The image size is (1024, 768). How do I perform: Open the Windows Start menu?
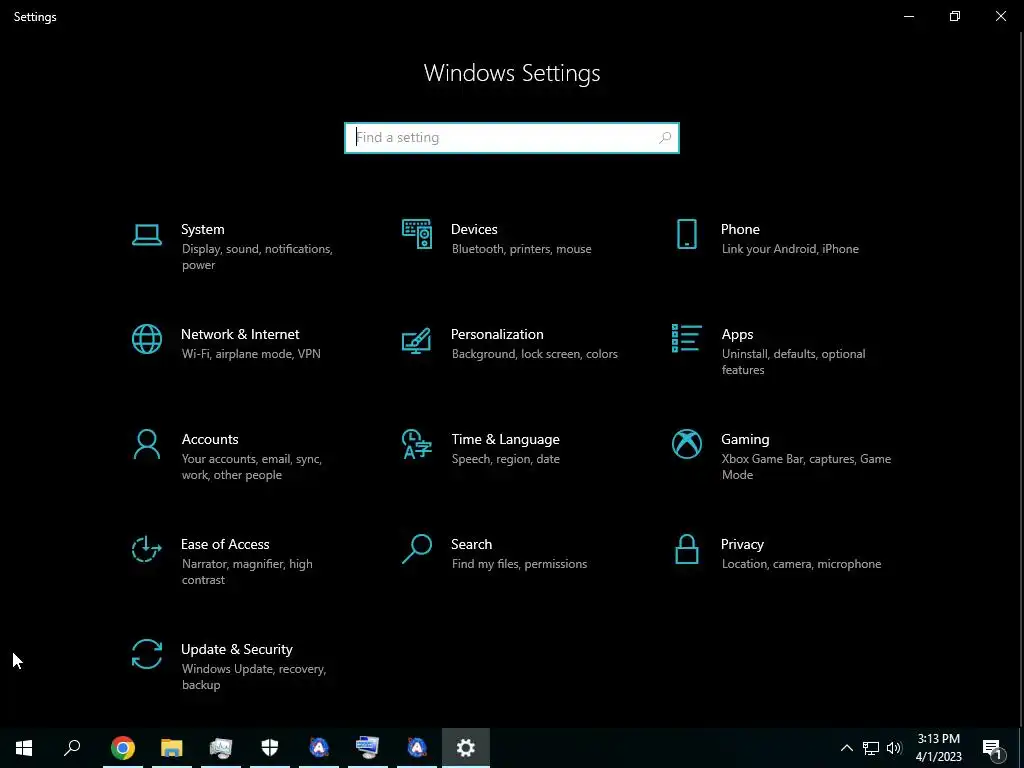point(24,748)
